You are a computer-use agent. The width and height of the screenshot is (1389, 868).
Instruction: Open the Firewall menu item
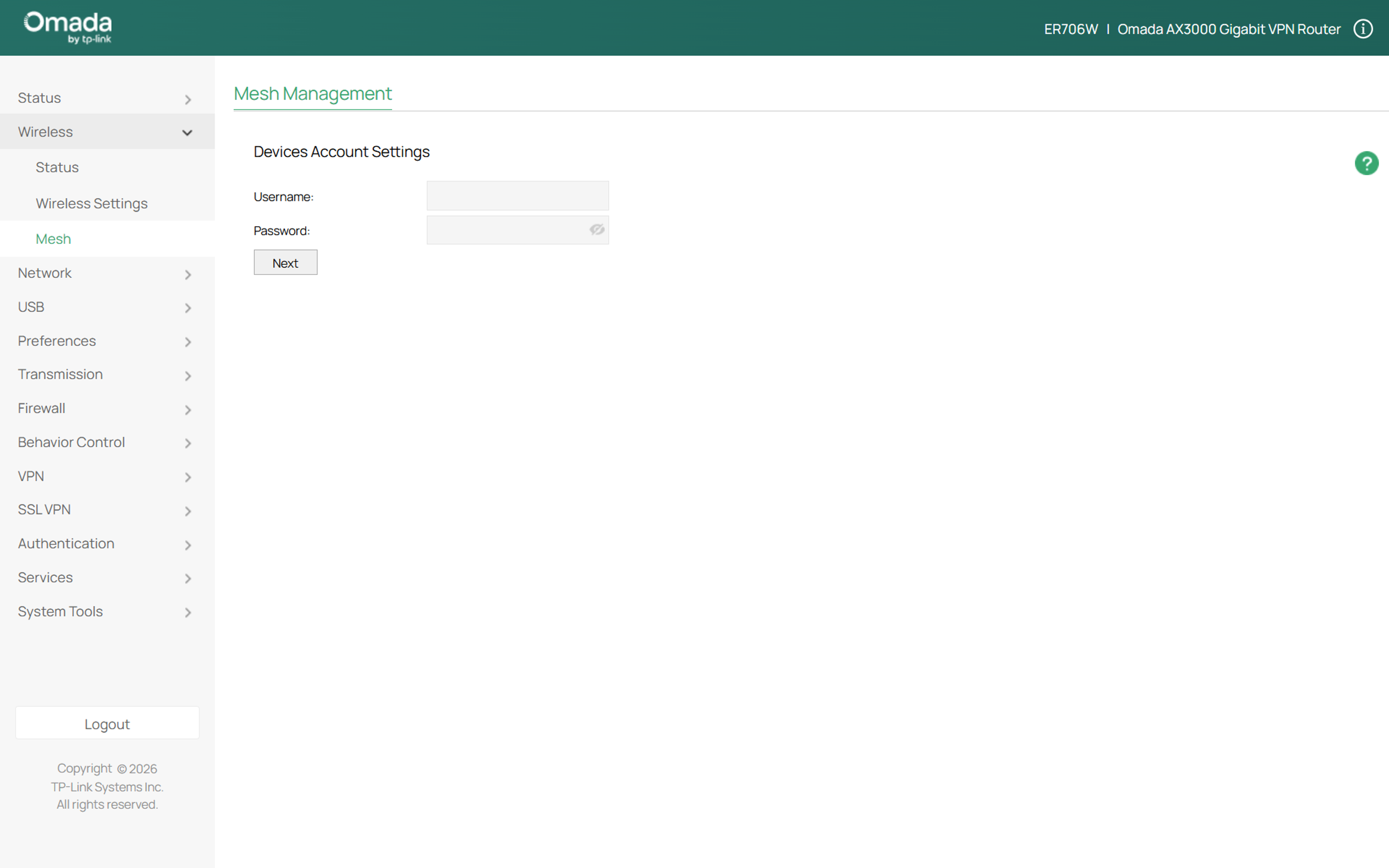coord(107,408)
